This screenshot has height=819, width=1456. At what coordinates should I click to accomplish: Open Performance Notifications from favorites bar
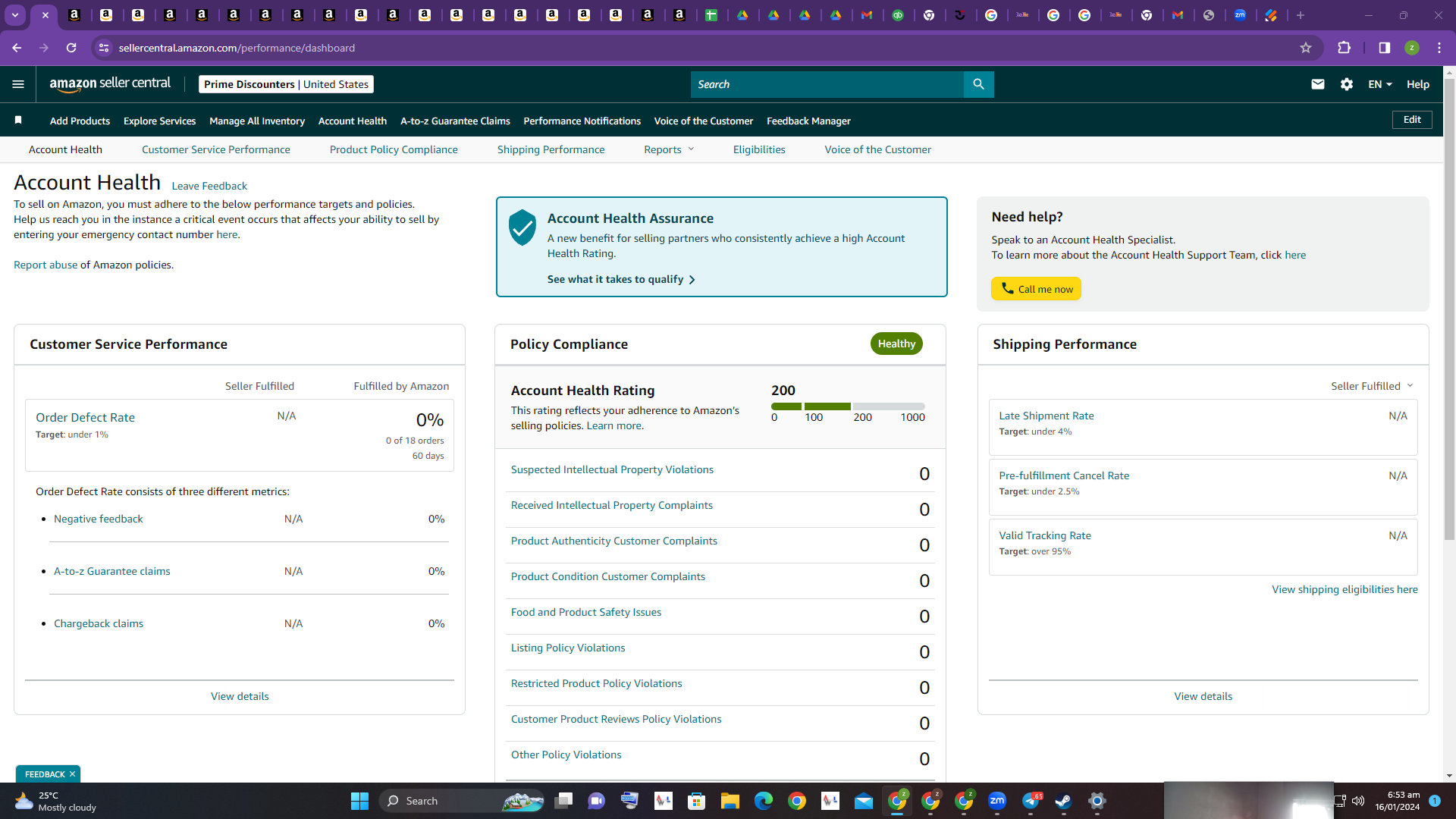[x=582, y=121]
